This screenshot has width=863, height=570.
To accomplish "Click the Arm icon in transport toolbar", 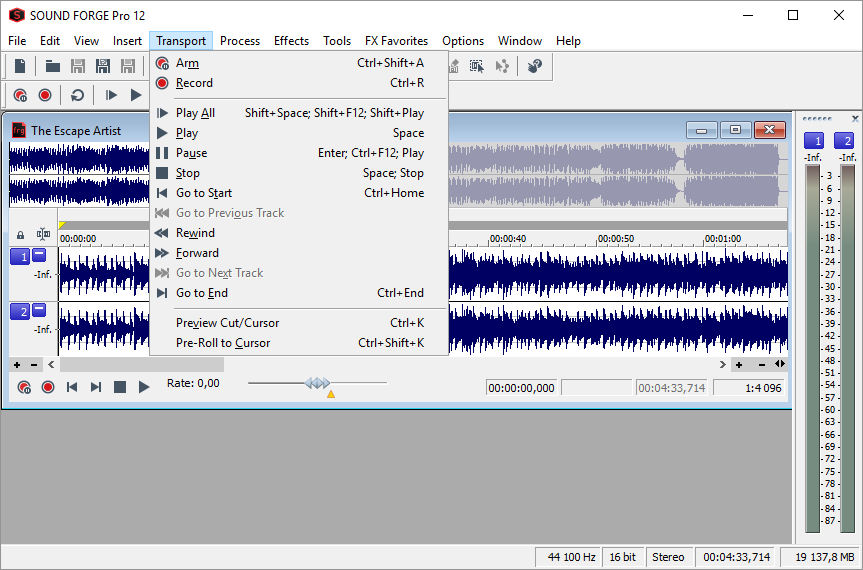I will (x=20, y=95).
